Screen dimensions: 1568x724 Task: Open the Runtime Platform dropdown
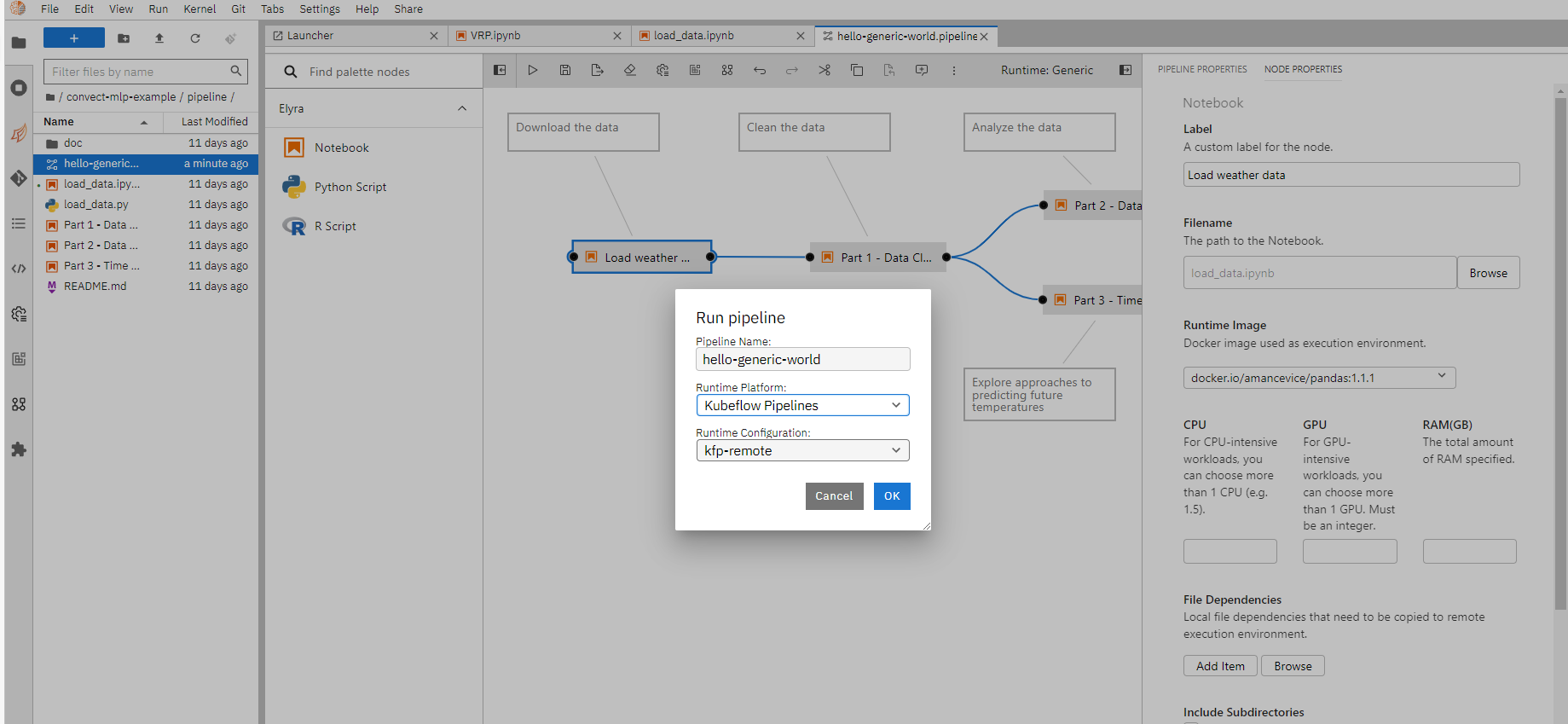tap(802, 405)
